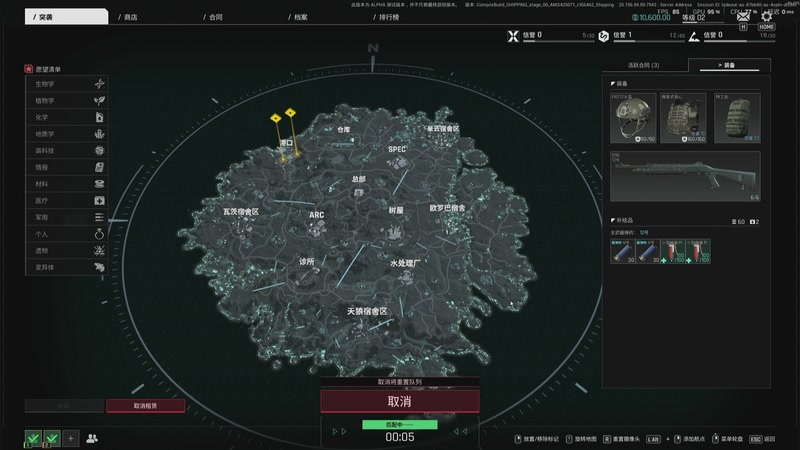Viewport: 800px width, 450px height.
Task: Select the second red syringe supply item
Action: click(697, 251)
